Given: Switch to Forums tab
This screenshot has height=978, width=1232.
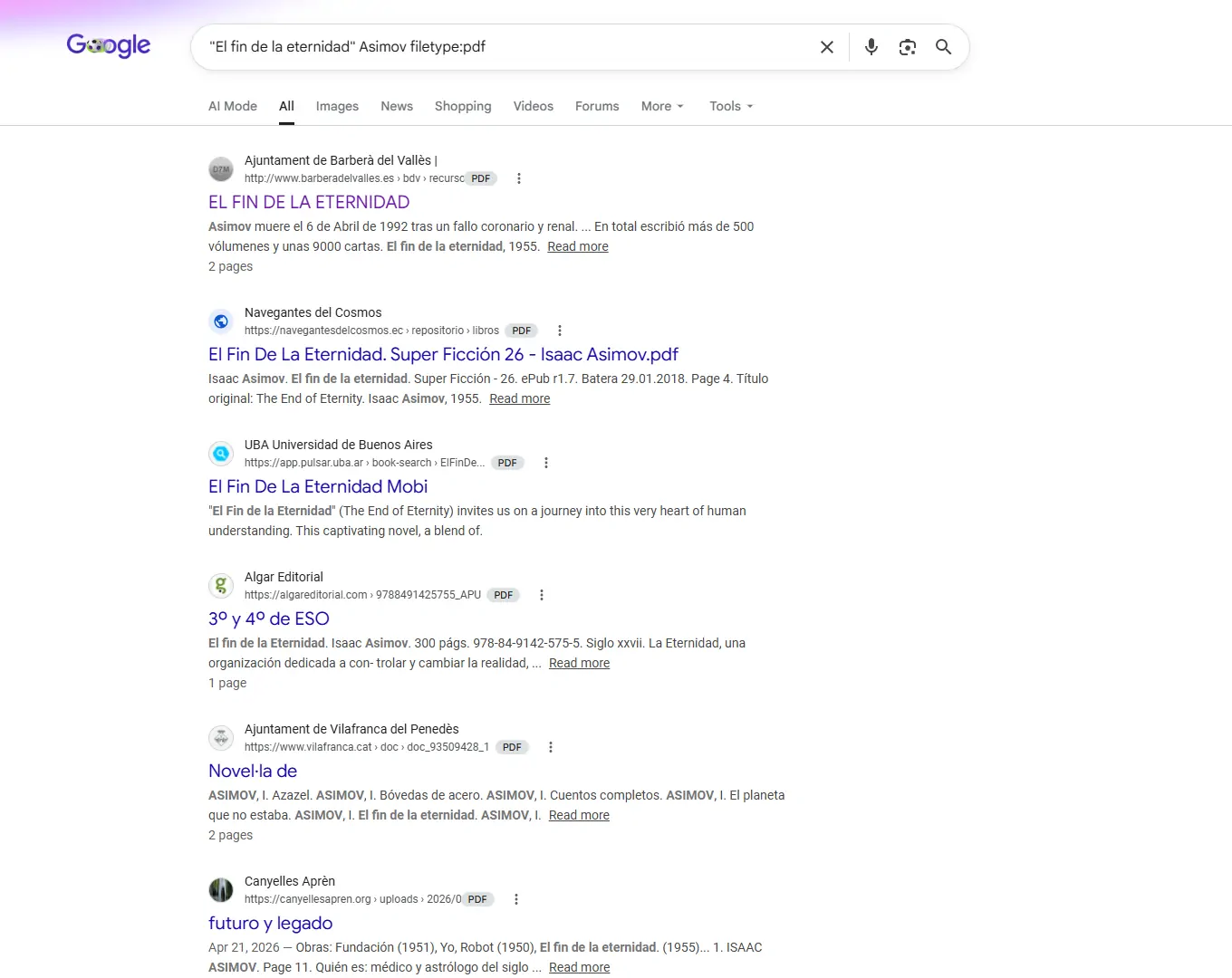Looking at the screenshot, I should (597, 106).
